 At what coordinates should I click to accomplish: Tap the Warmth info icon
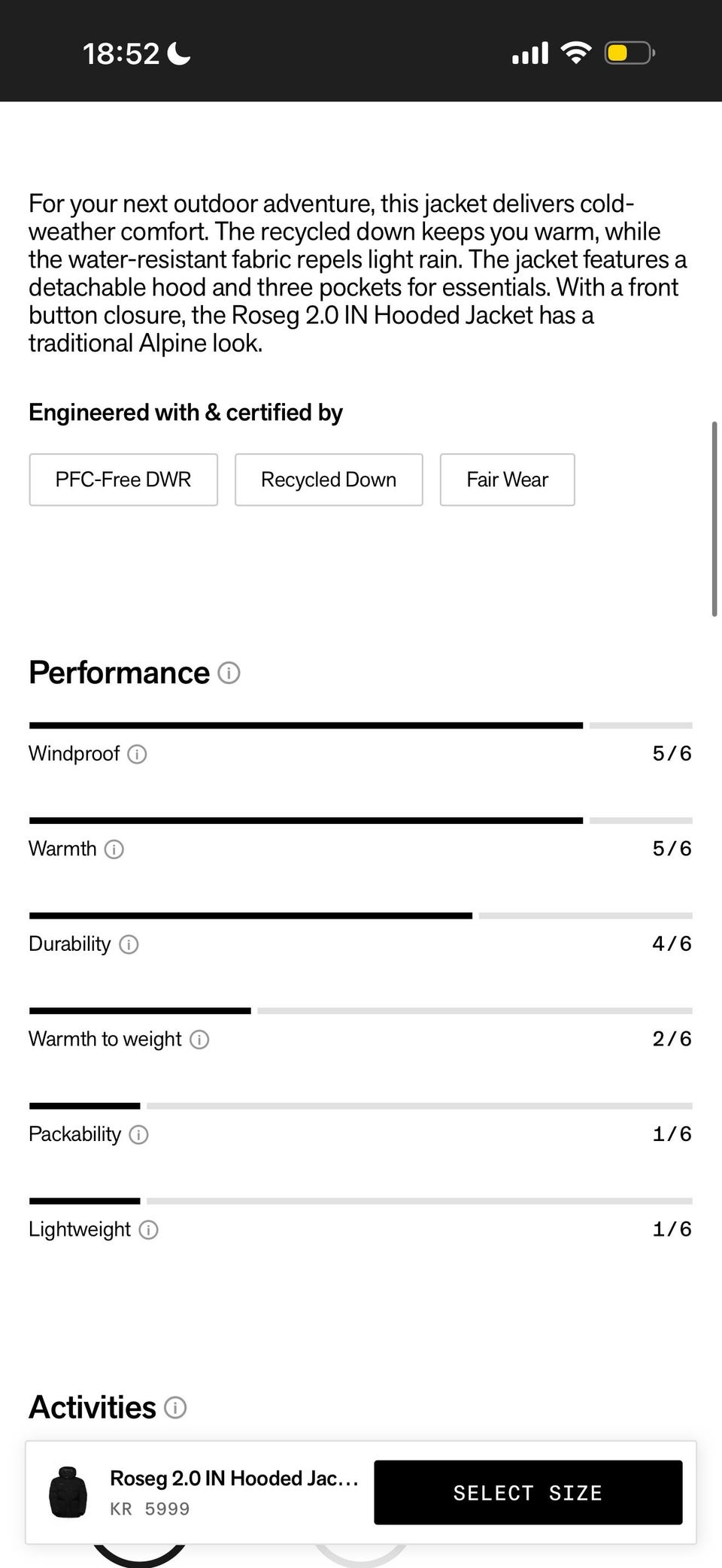(x=114, y=849)
